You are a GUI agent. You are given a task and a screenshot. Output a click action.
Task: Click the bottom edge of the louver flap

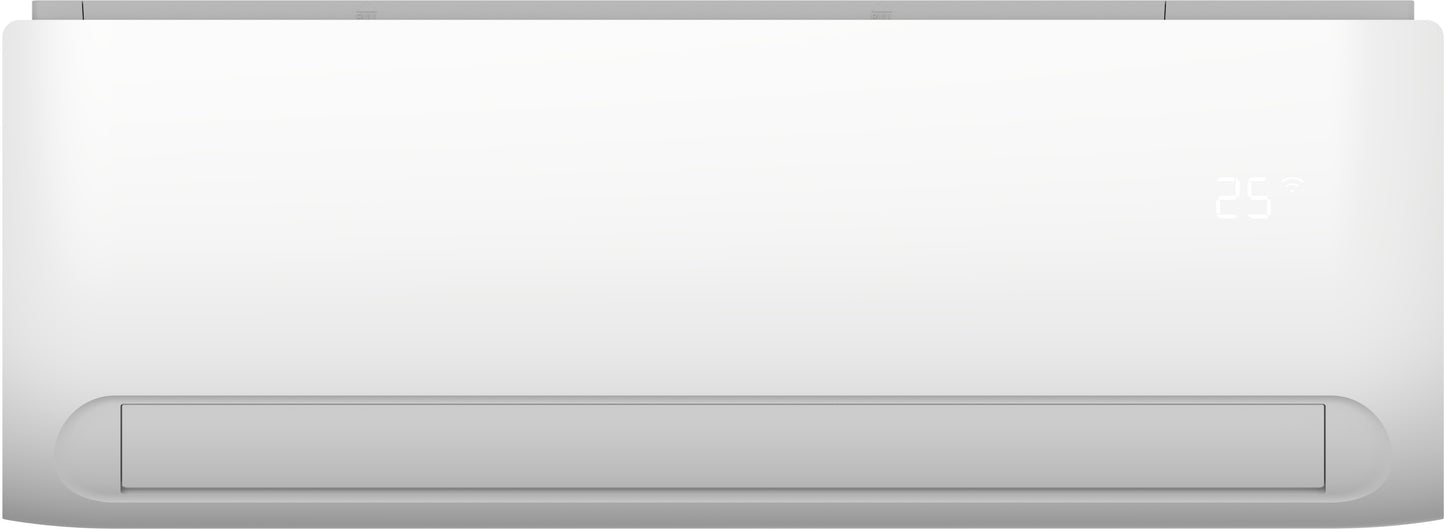click(x=723, y=489)
